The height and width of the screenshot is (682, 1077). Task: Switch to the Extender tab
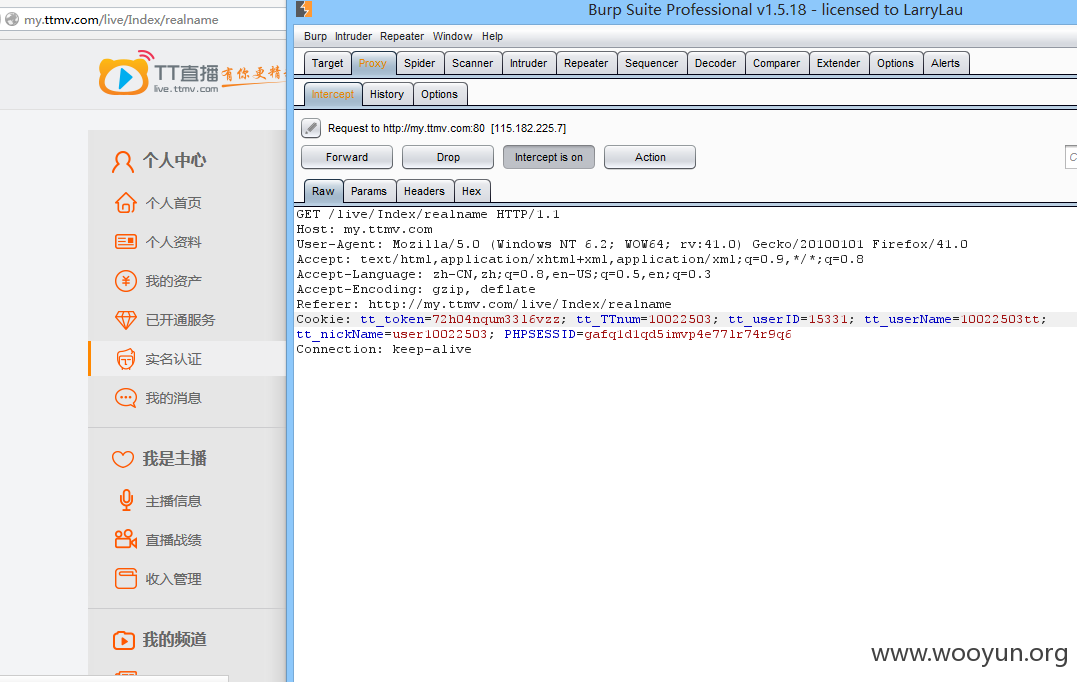[838, 63]
